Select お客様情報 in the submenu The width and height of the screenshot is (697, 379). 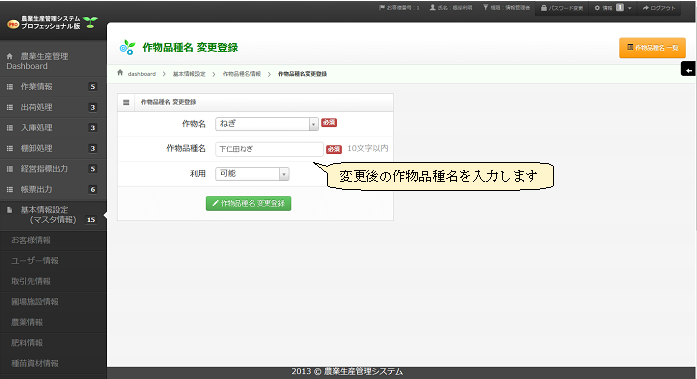(53, 240)
